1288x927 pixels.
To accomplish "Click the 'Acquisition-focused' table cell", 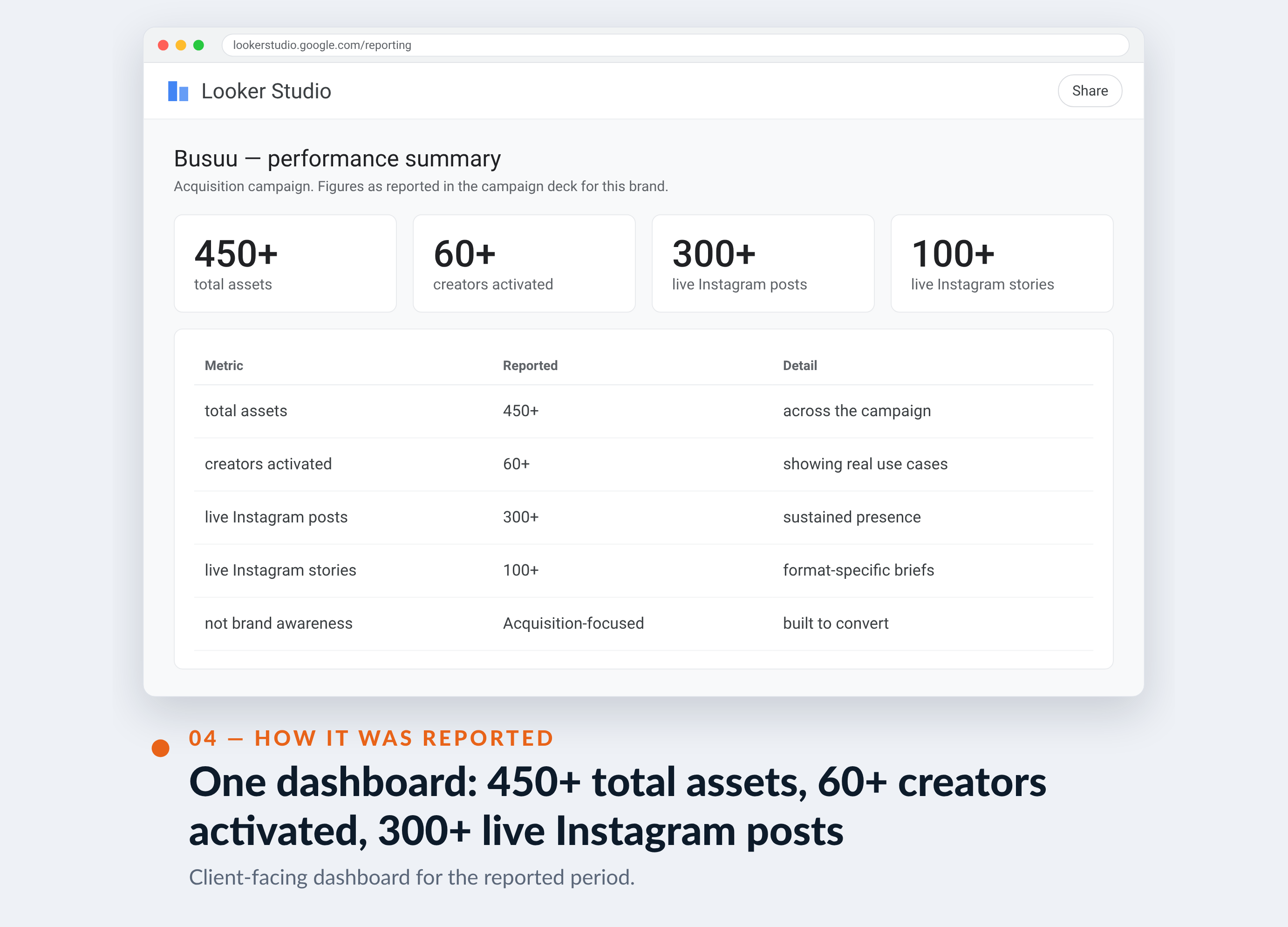I will [573, 624].
